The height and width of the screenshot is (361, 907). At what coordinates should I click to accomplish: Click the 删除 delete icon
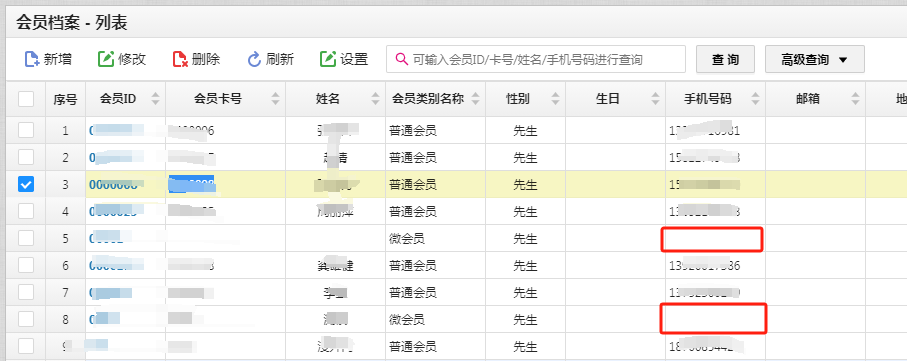[x=180, y=59]
